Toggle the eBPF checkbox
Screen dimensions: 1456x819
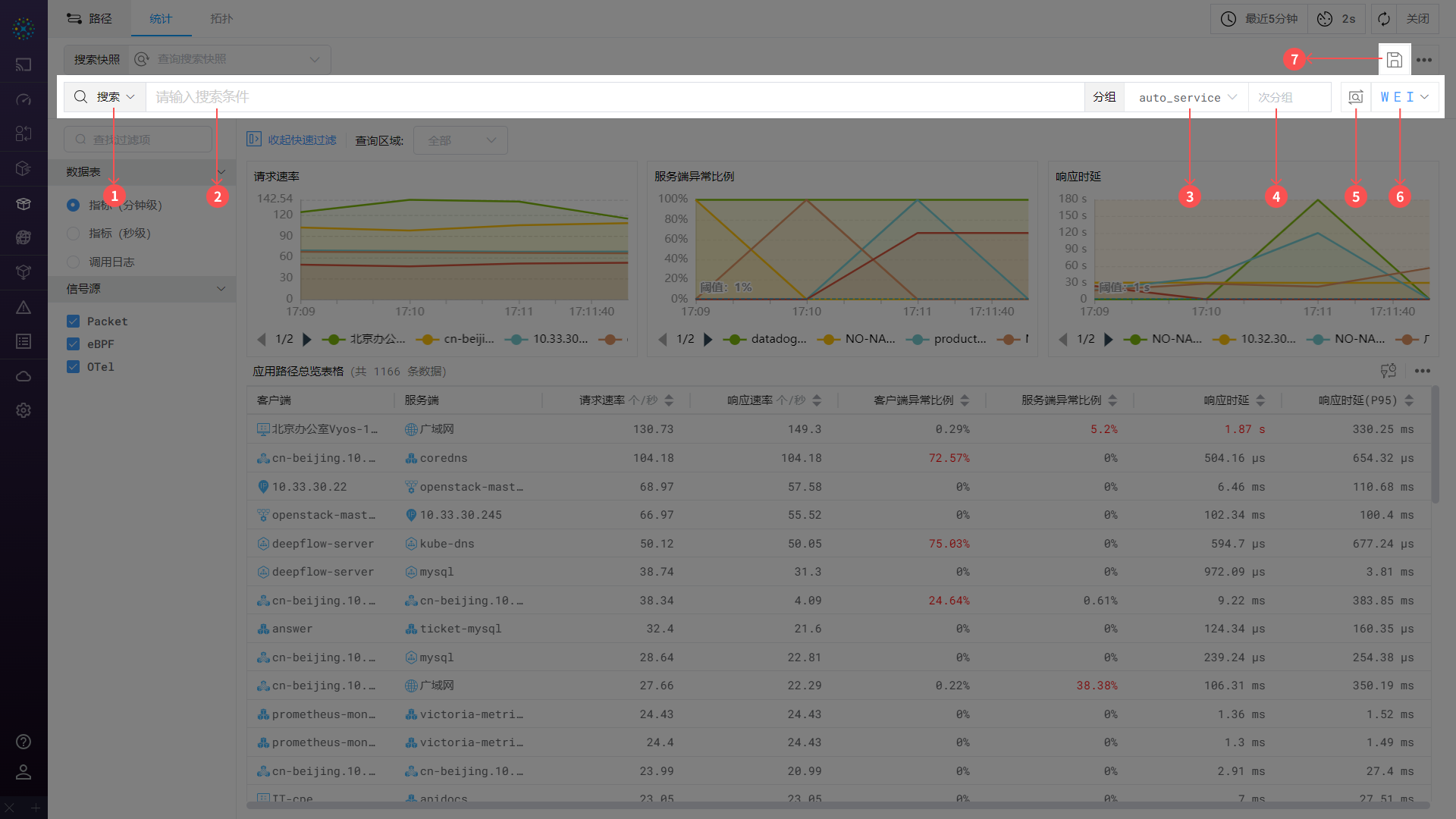click(x=74, y=344)
